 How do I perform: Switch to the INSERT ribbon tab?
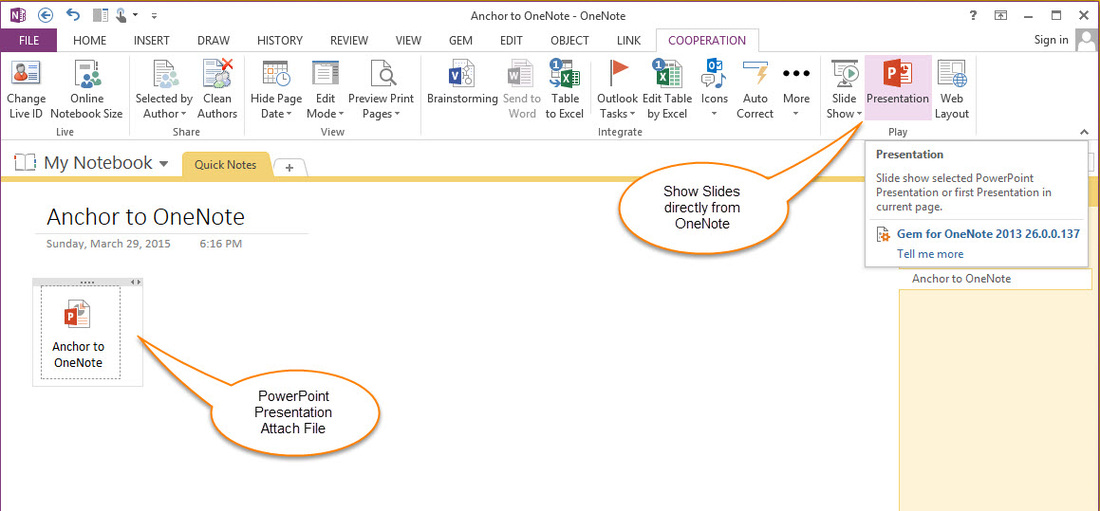pyautogui.click(x=152, y=41)
